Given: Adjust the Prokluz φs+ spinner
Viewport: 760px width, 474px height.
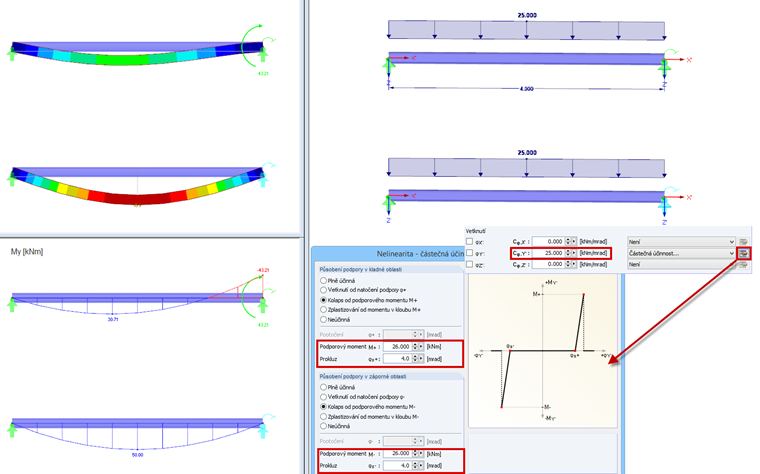Looking at the screenshot, I should pos(414,359).
